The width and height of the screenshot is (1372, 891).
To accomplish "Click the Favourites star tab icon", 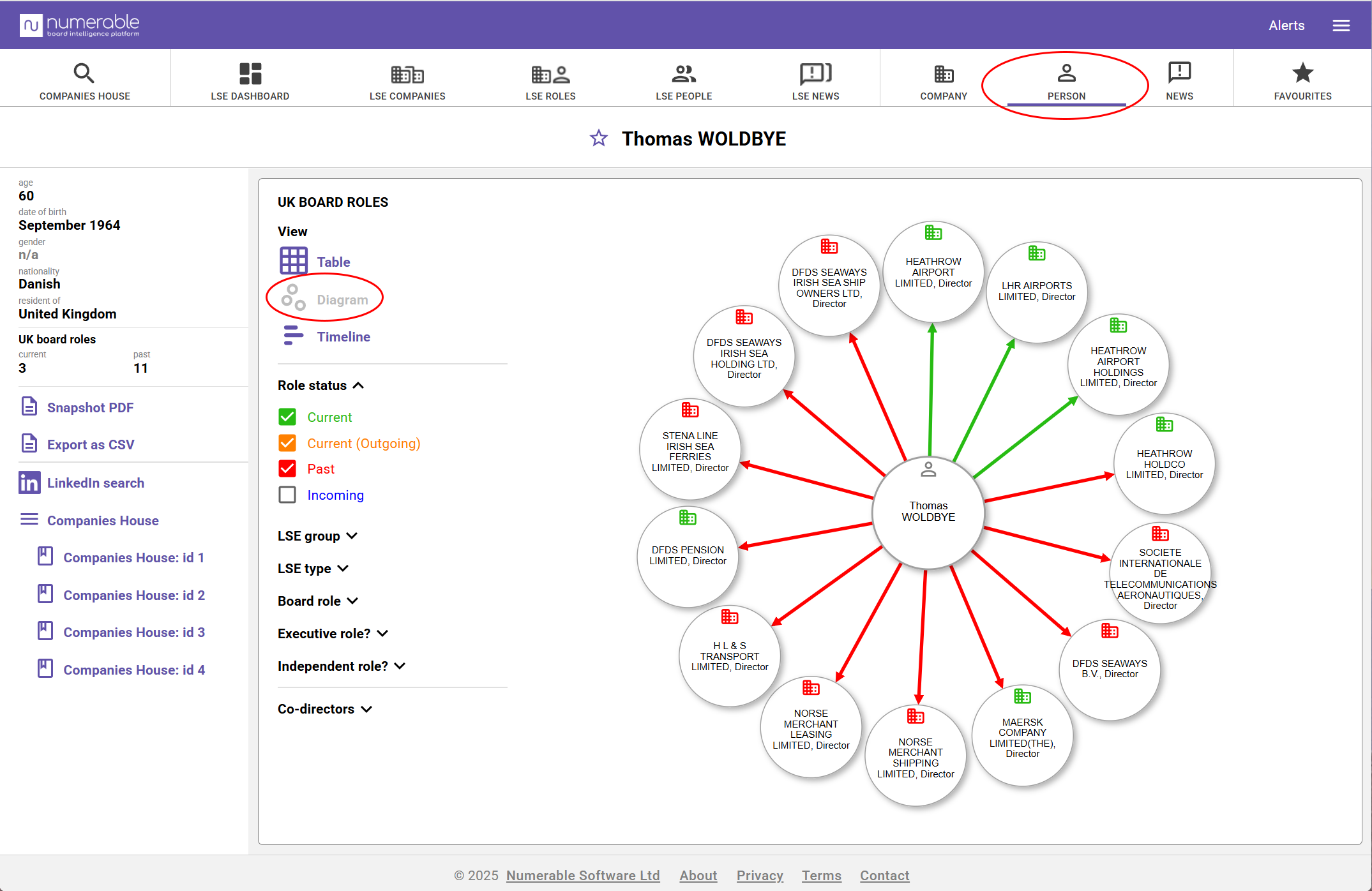I will 1302,73.
